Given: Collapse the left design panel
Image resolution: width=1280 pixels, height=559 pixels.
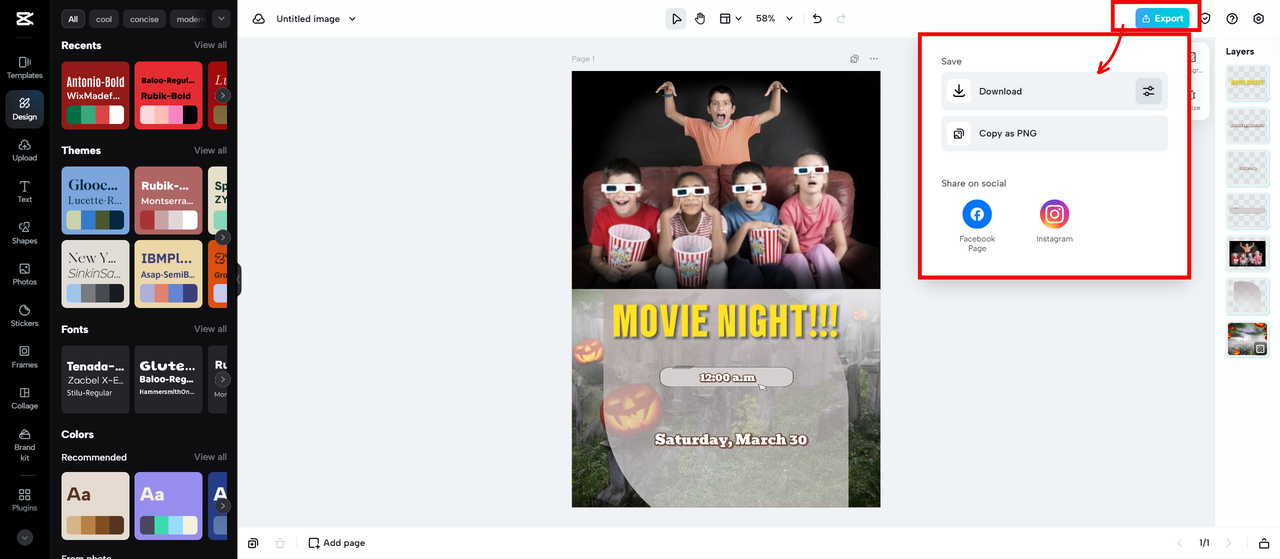Looking at the screenshot, I should pos(239,280).
